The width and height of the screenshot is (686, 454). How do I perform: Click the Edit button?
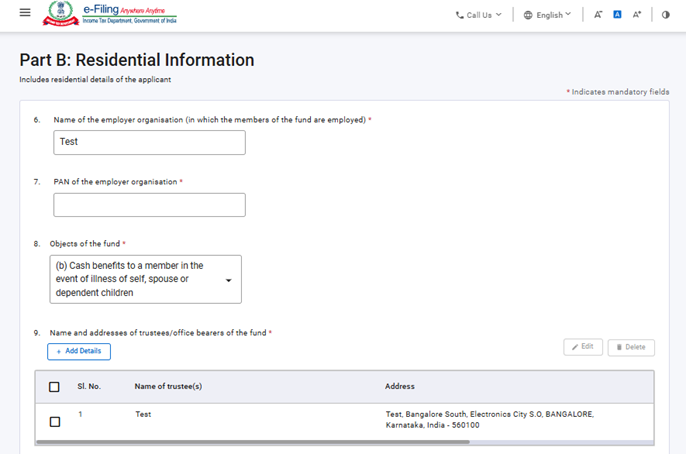582,347
